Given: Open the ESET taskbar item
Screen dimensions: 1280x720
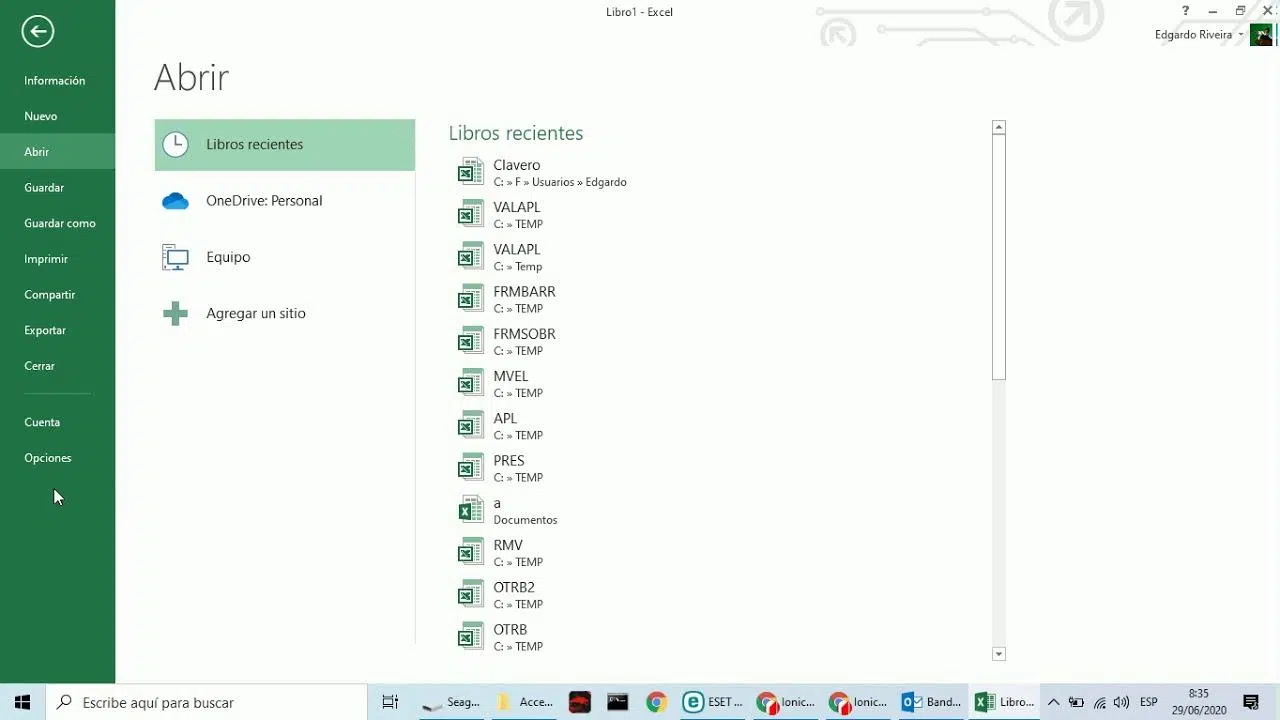Looking at the screenshot, I should pyautogui.click(x=712, y=702).
